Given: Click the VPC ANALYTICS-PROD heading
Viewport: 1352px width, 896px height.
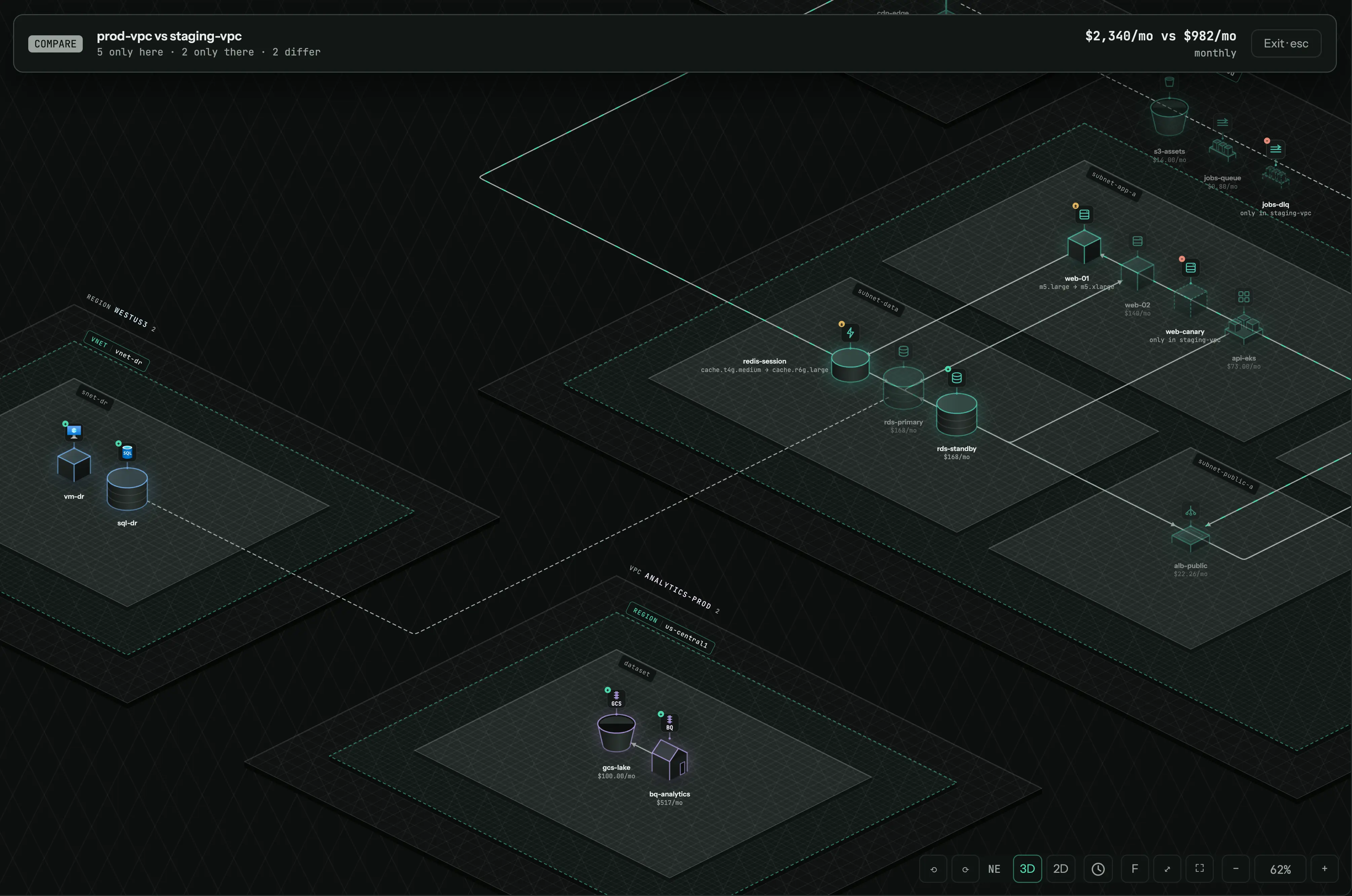Looking at the screenshot, I should 674,590.
